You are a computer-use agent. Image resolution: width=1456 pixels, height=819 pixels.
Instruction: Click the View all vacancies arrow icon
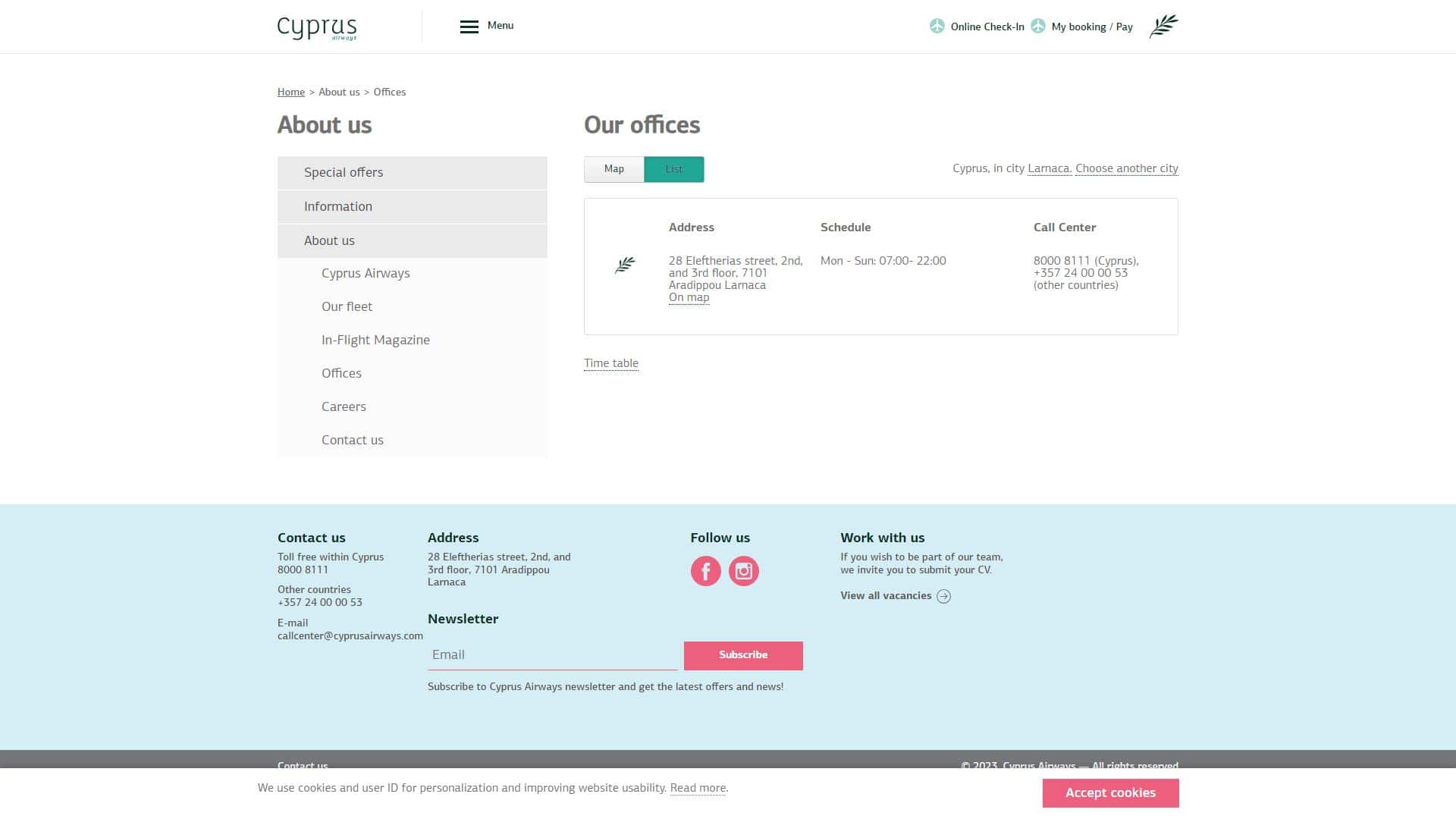pyautogui.click(x=943, y=596)
